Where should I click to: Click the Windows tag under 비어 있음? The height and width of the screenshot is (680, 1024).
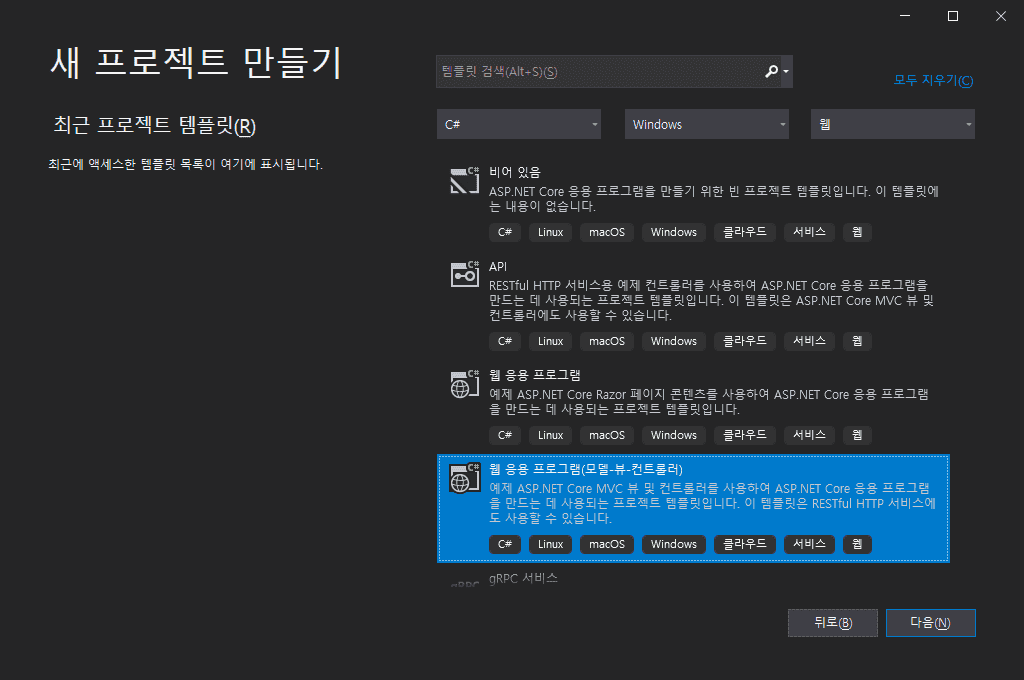click(673, 232)
